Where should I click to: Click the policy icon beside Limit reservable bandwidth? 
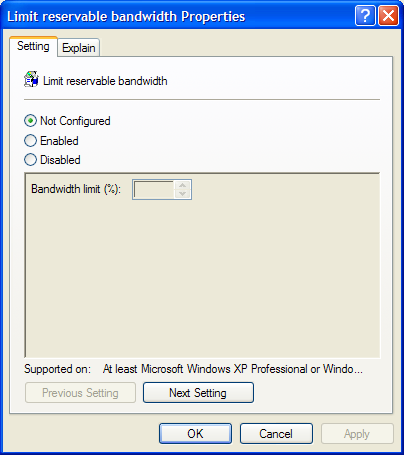[x=31, y=79]
